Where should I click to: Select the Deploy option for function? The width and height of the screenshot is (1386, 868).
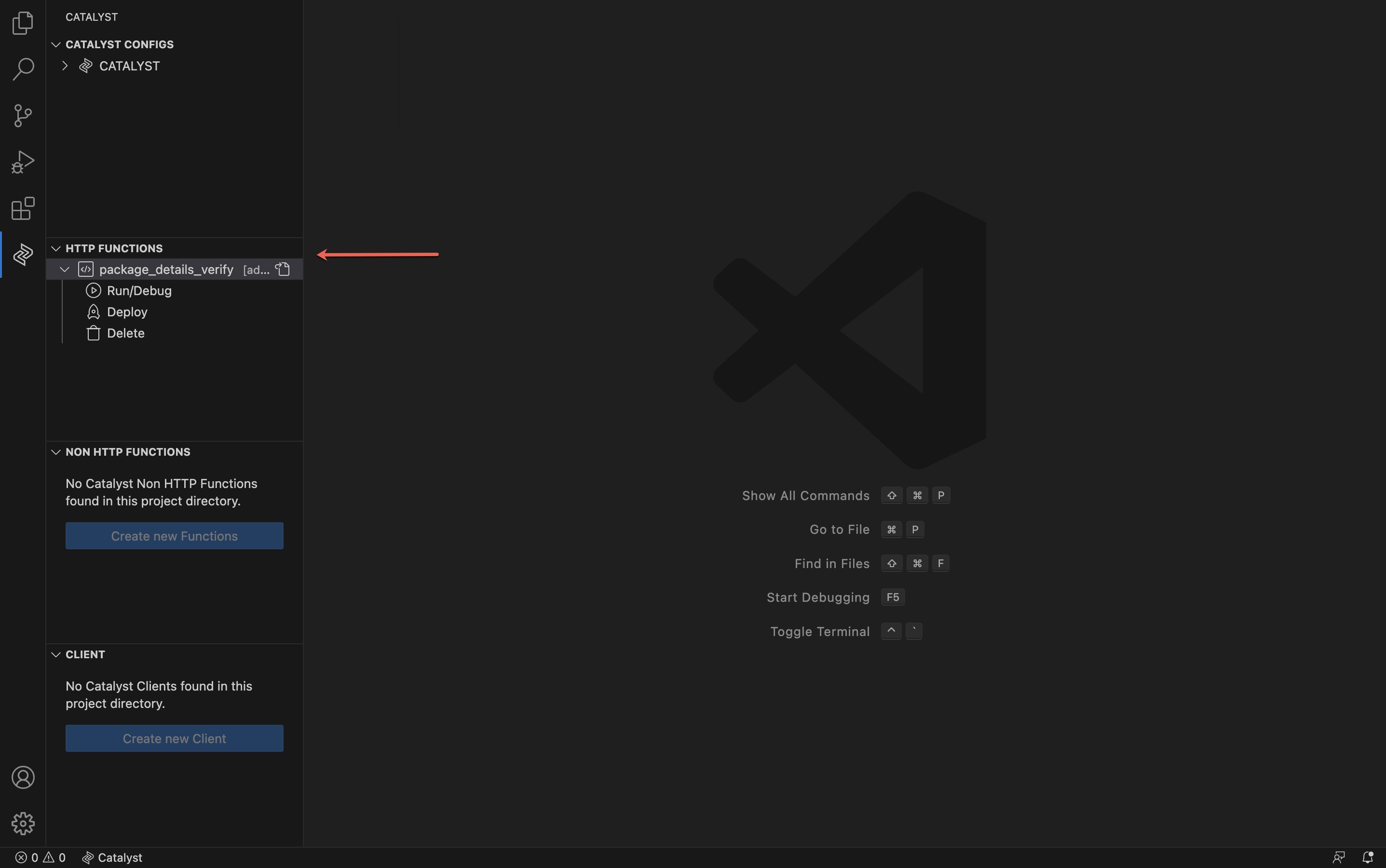[126, 312]
